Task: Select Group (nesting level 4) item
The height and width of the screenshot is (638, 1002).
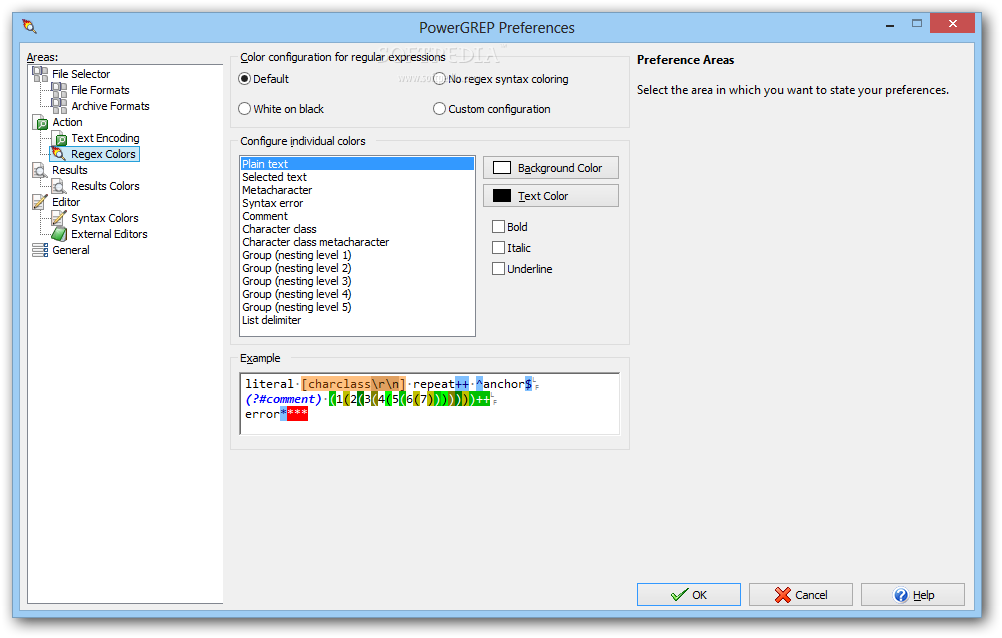Action: [357, 294]
